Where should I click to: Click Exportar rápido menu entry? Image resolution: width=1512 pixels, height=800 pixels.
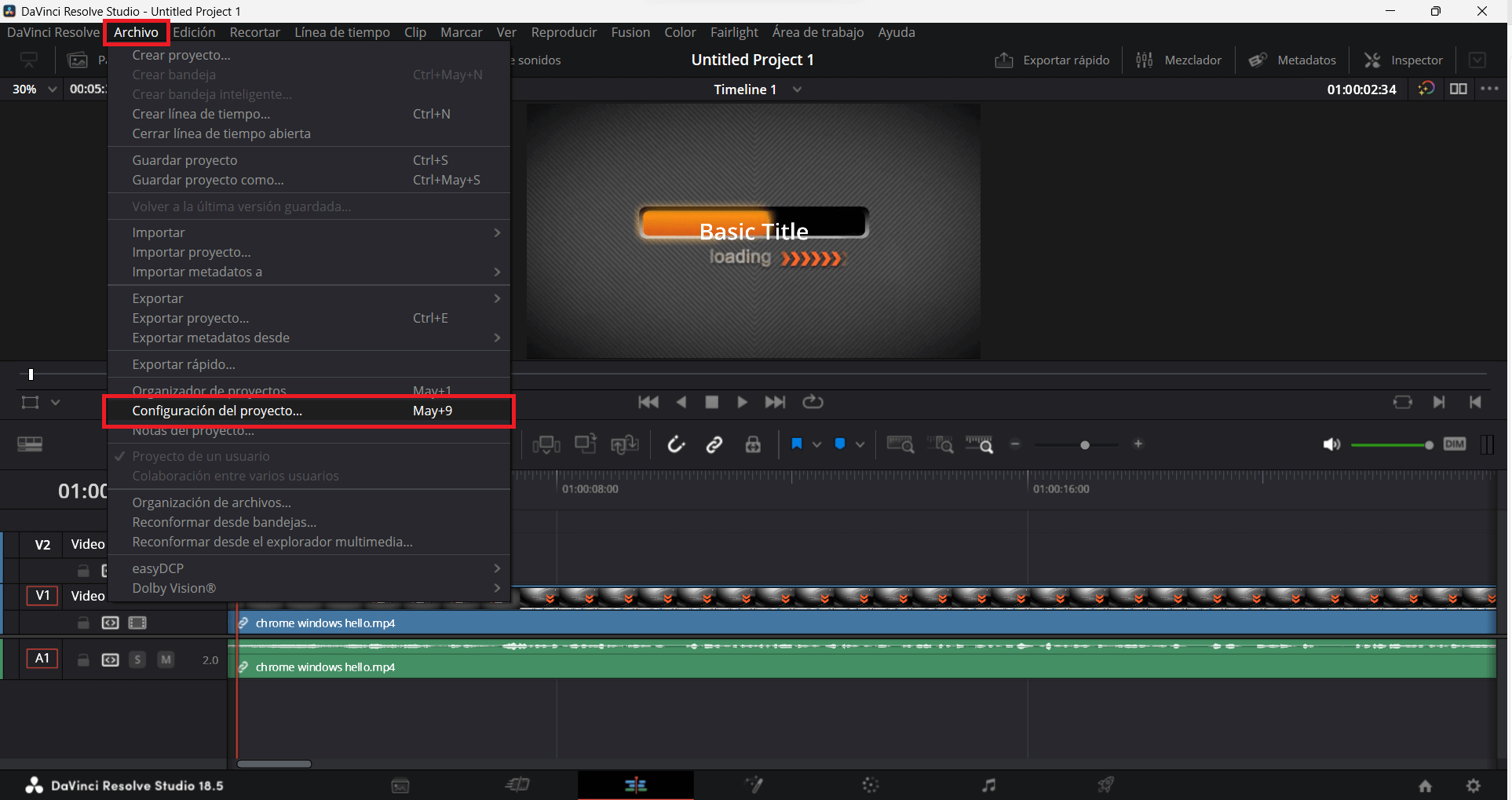pos(309,364)
